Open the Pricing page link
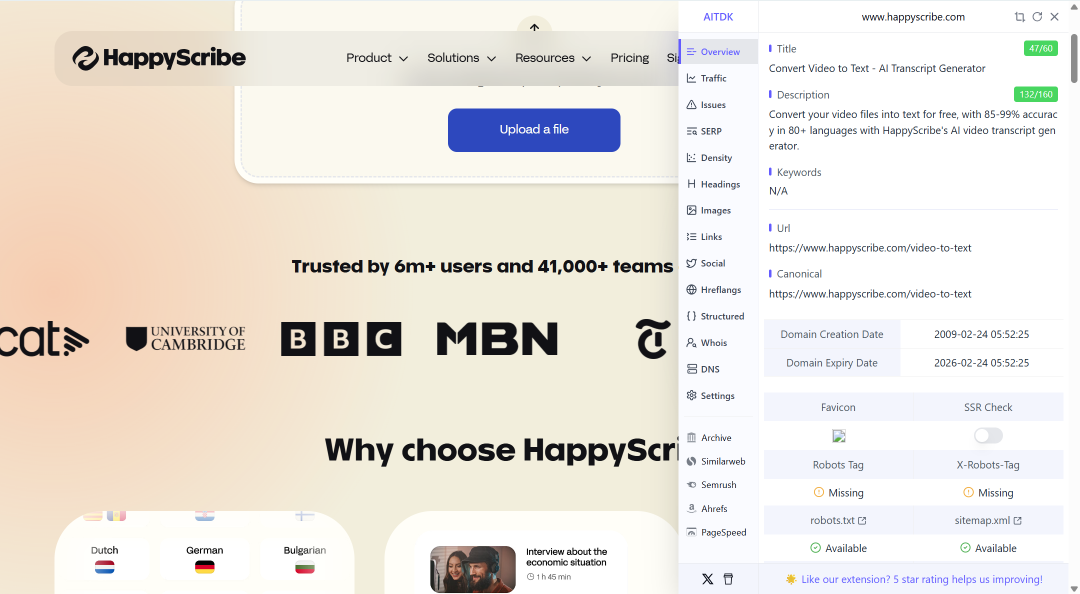The height and width of the screenshot is (594, 1080). 630,58
